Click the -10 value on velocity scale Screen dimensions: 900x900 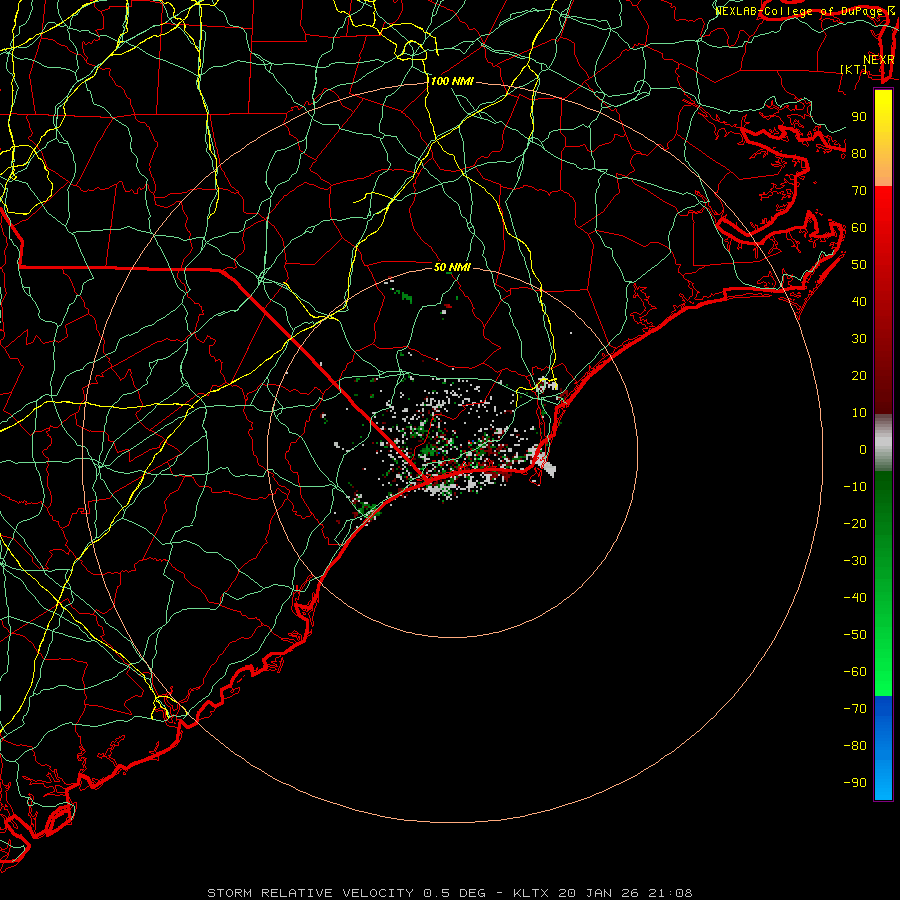click(855, 487)
